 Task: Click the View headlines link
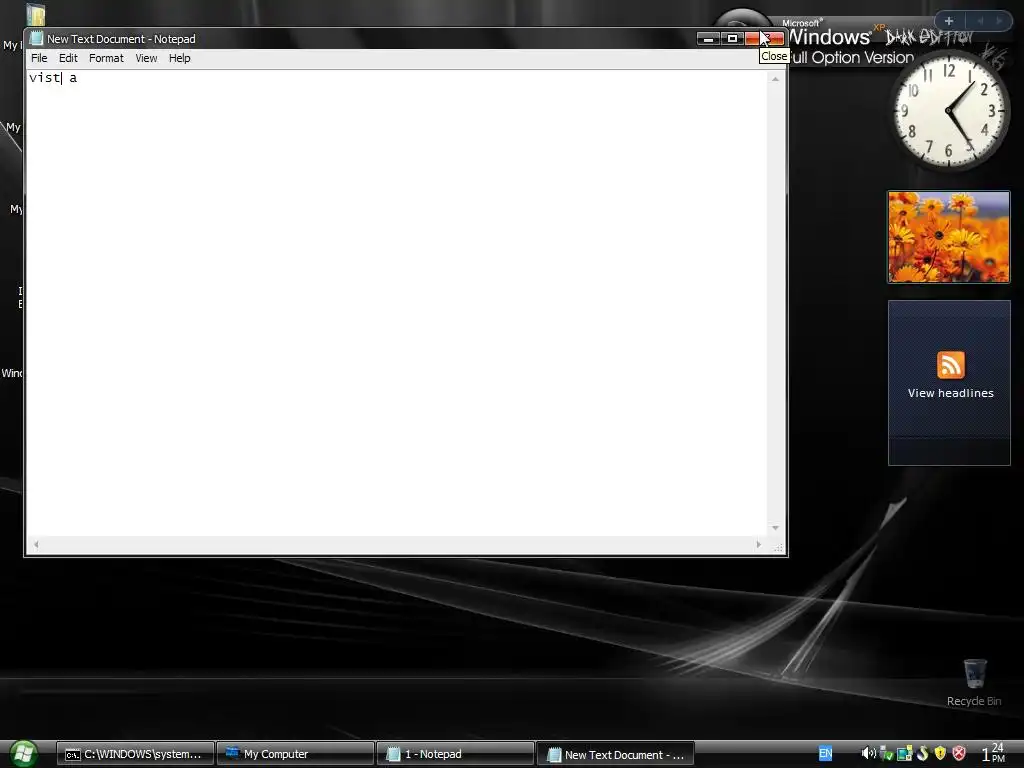point(950,393)
